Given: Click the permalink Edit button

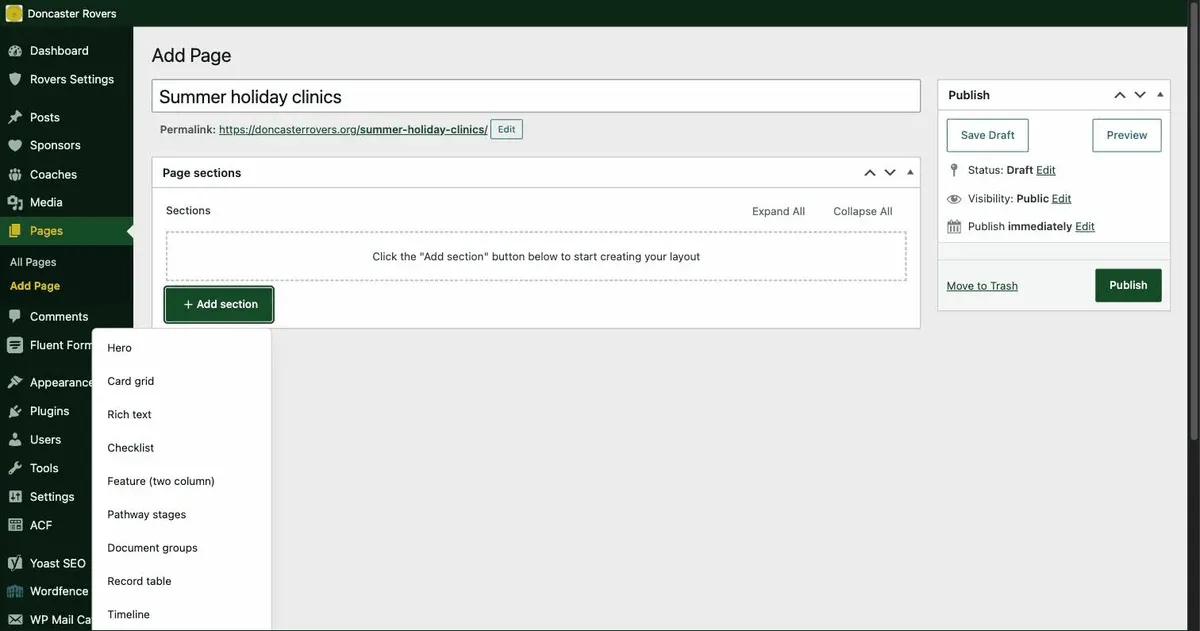Looking at the screenshot, I should pos(507,129).
